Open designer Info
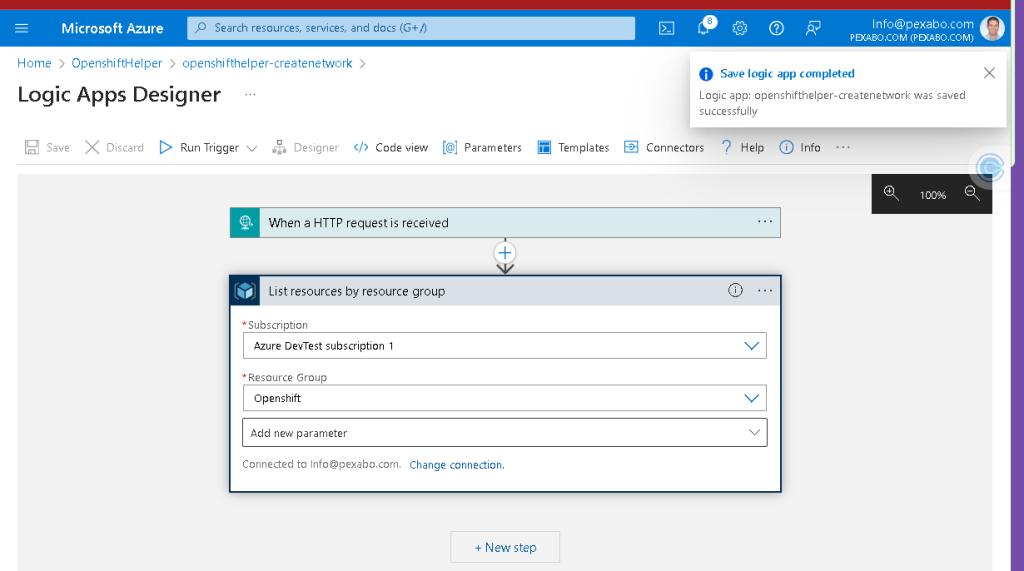This screenshot has width=1024, height=571. tap(800, 148)
